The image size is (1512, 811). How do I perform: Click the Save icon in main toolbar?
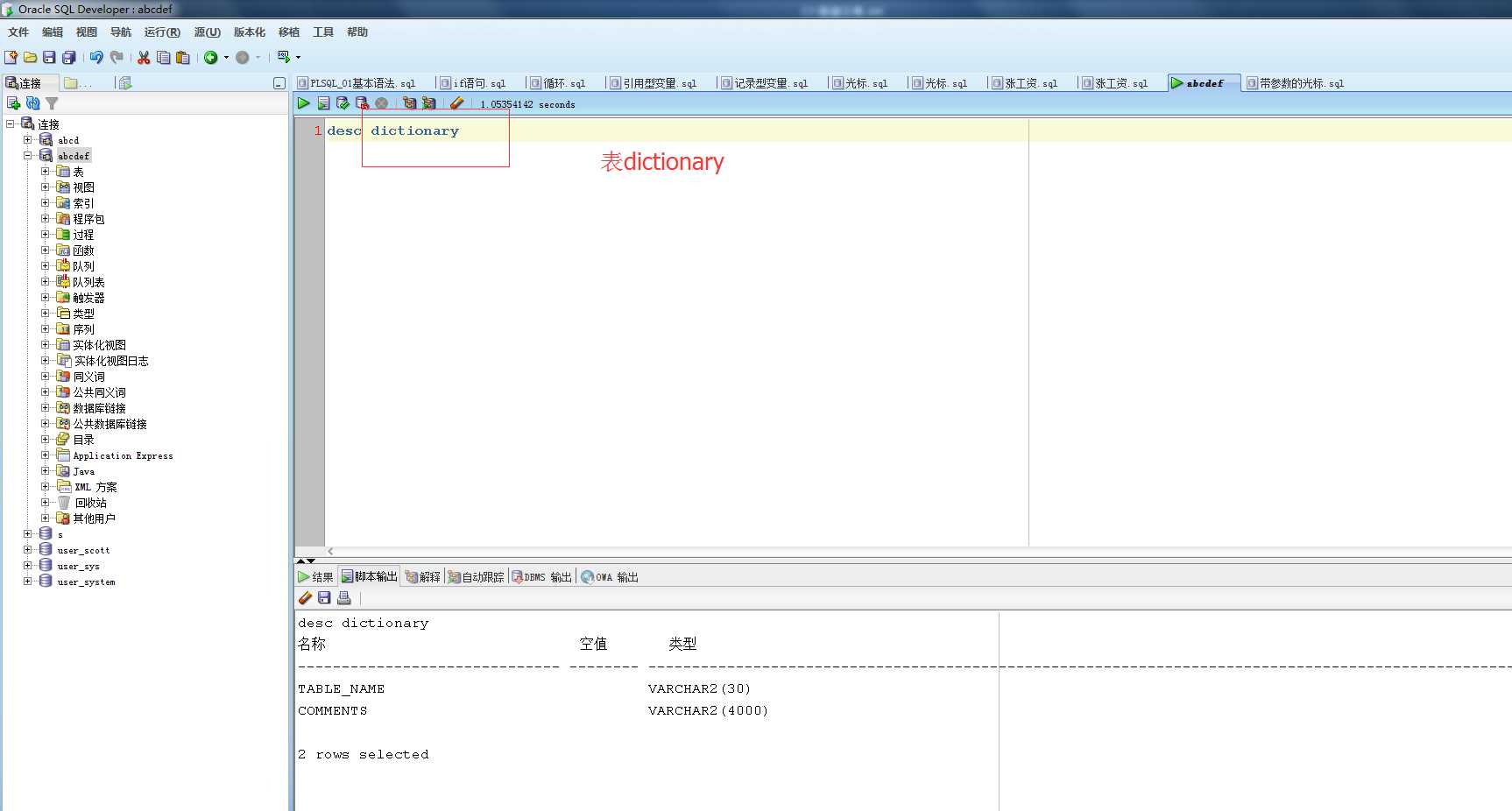point(49,58)
